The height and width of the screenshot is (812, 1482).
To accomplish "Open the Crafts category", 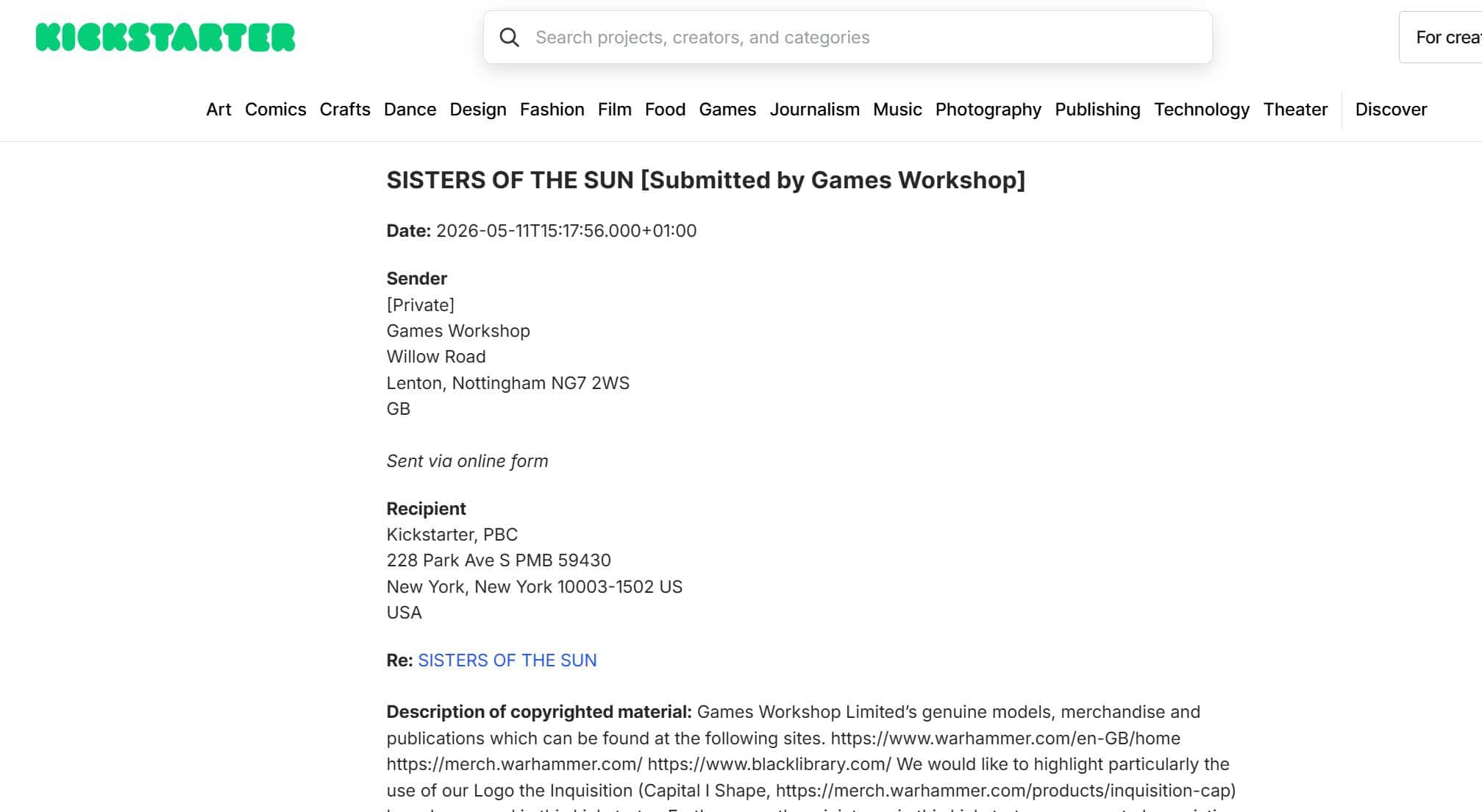I will click(x=345, y=110).
